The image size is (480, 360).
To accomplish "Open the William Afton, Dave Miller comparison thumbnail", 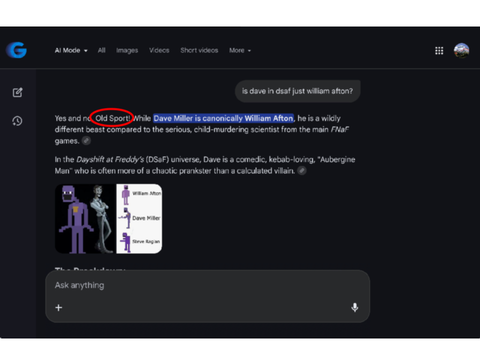I will pyautogui.click(x=139, y=219).
